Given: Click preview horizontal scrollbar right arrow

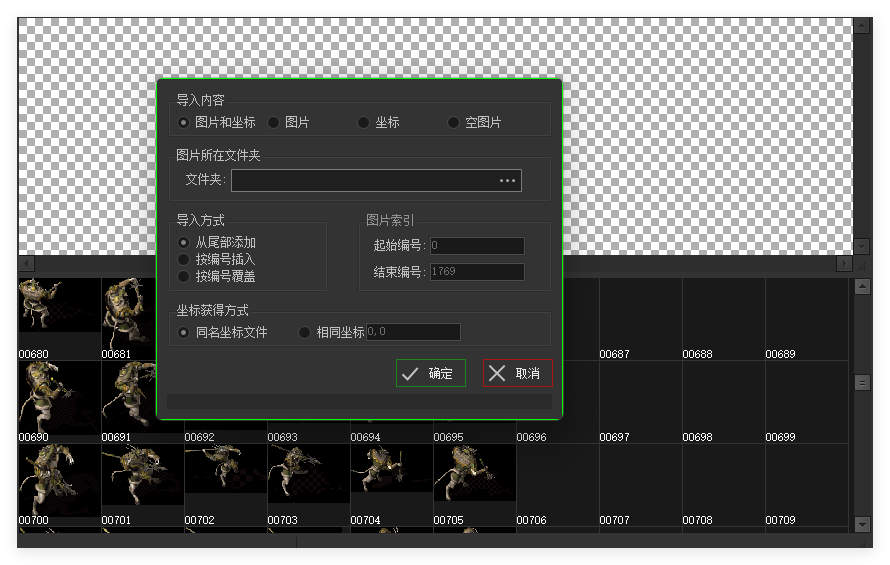Looking at the screenshot, I should coord(845,263).
